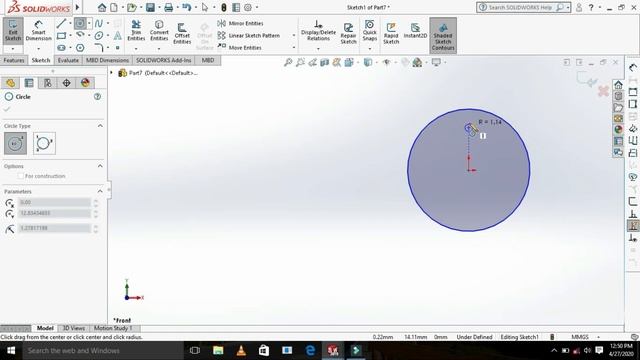Click the Zoom to Fit icon
This screenshot has width=640, height=360.
pos(288,62)
